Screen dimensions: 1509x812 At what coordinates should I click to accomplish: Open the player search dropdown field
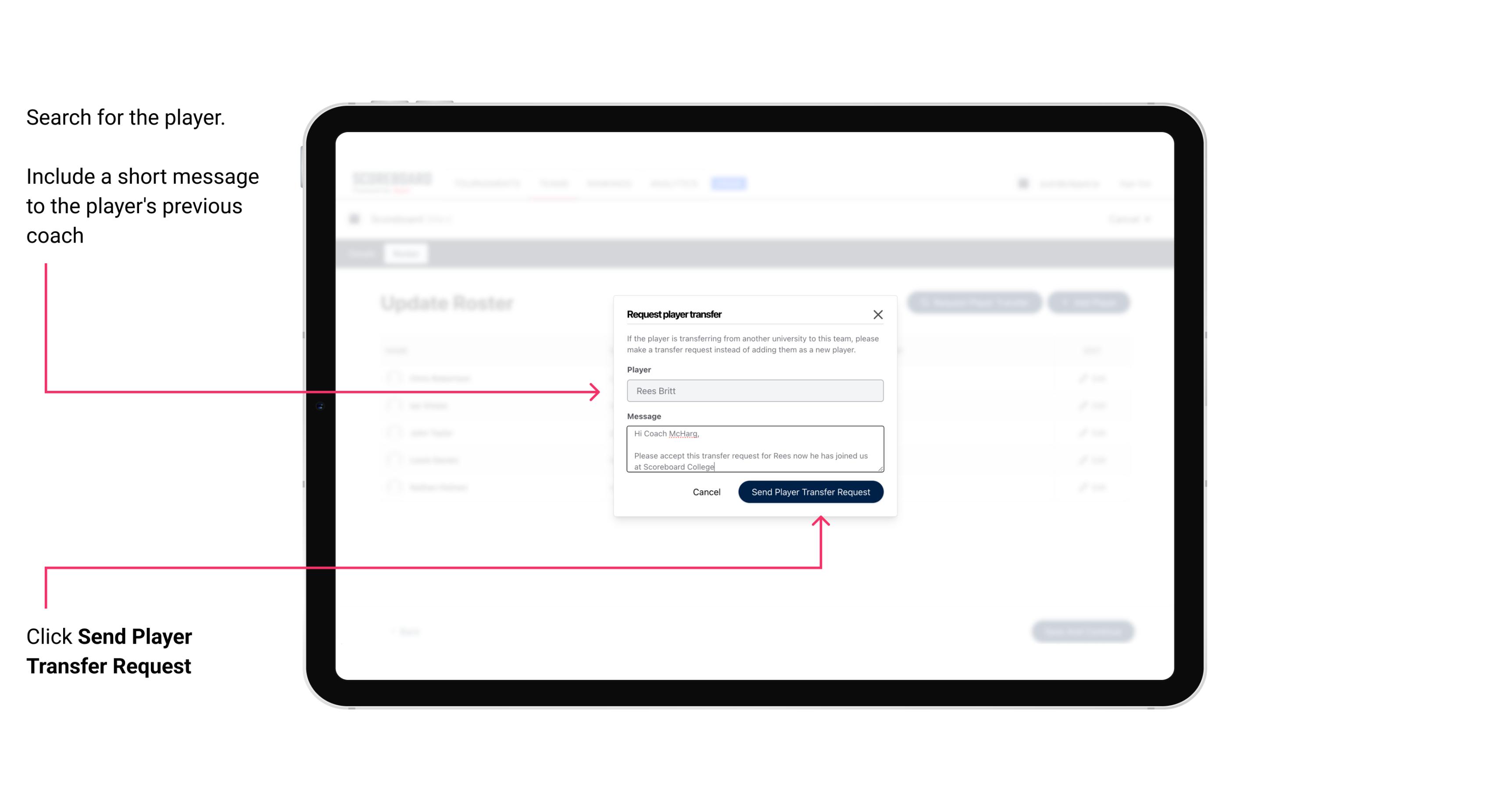point(754,391)
